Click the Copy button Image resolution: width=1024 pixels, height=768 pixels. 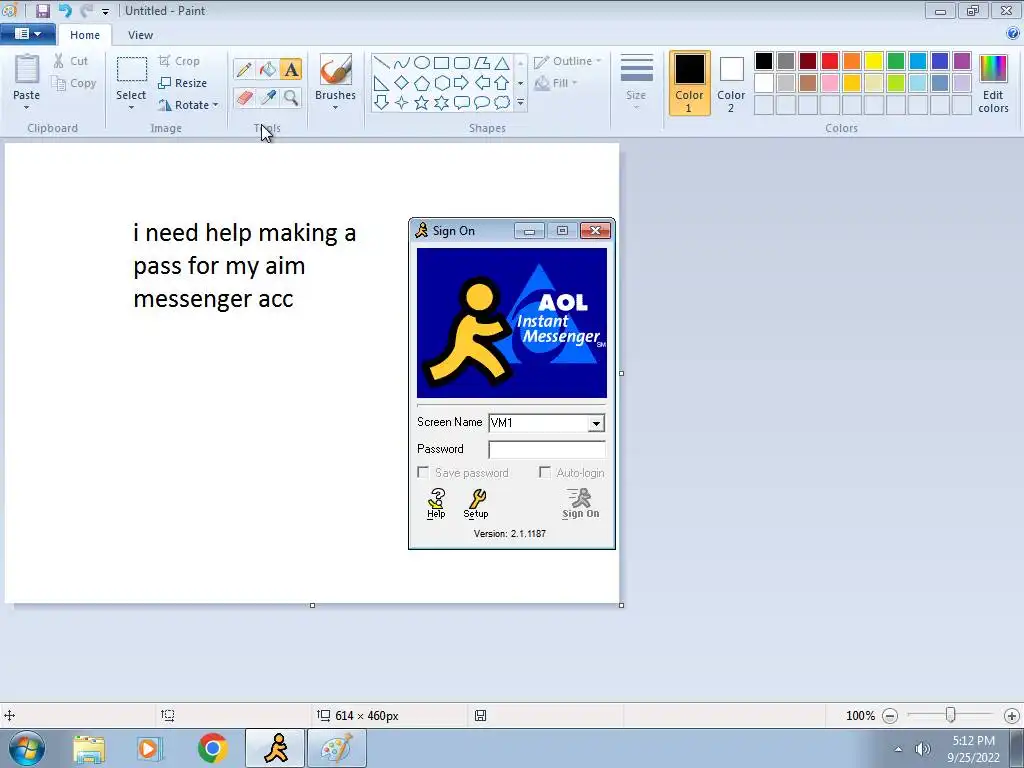(74, 83)
